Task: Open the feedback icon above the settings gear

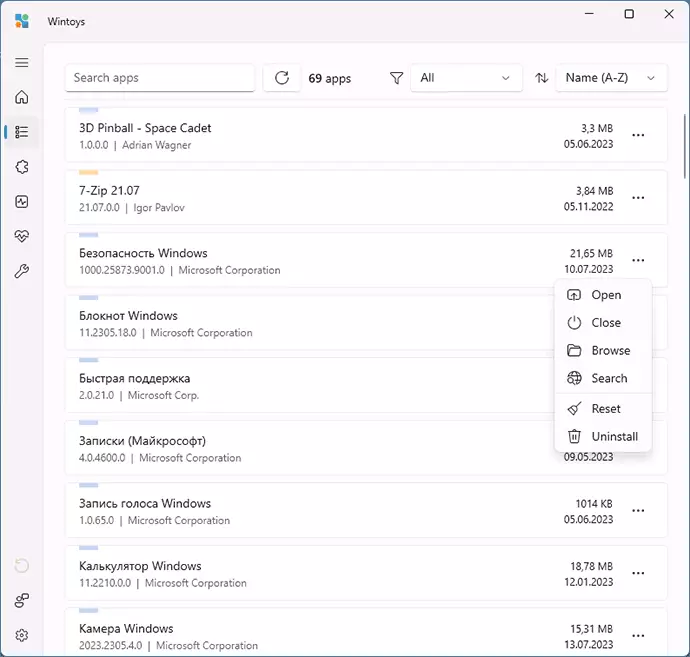Action: [22, 600]
